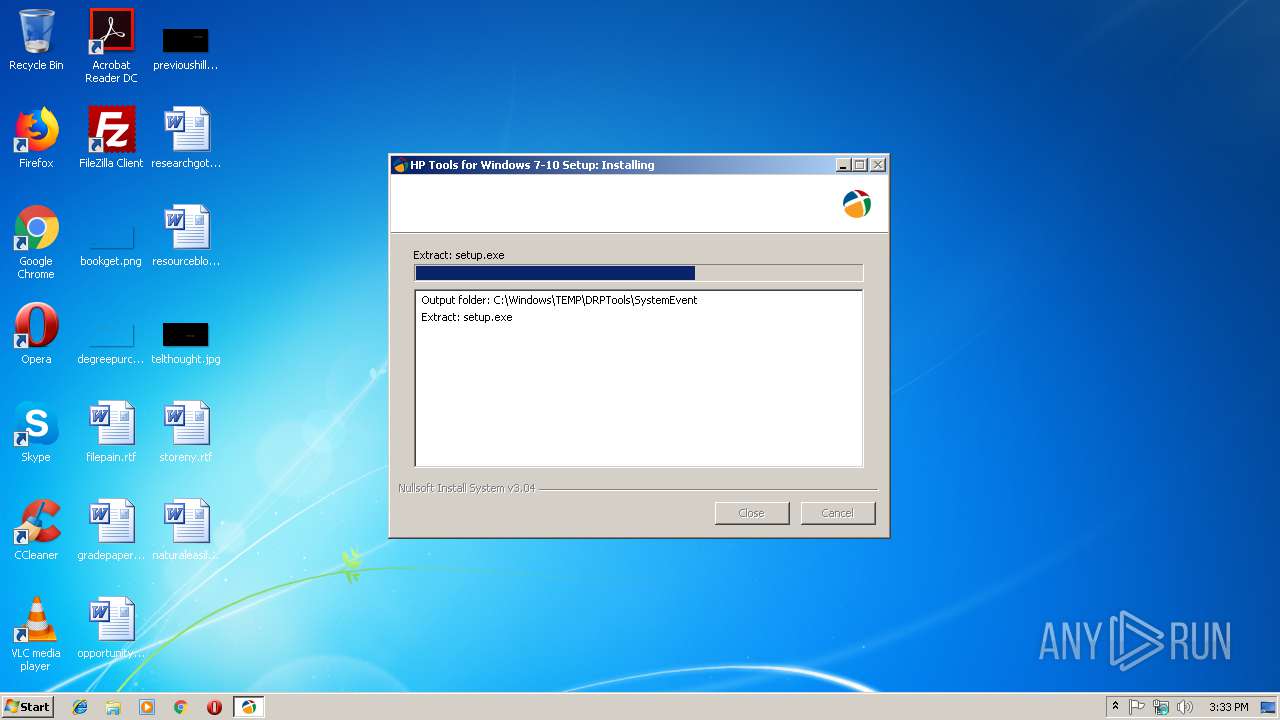The height and width of the screenshot is (720, 1280).
Task: Click the Show desktop button in tray
Action: [1268, 707]
